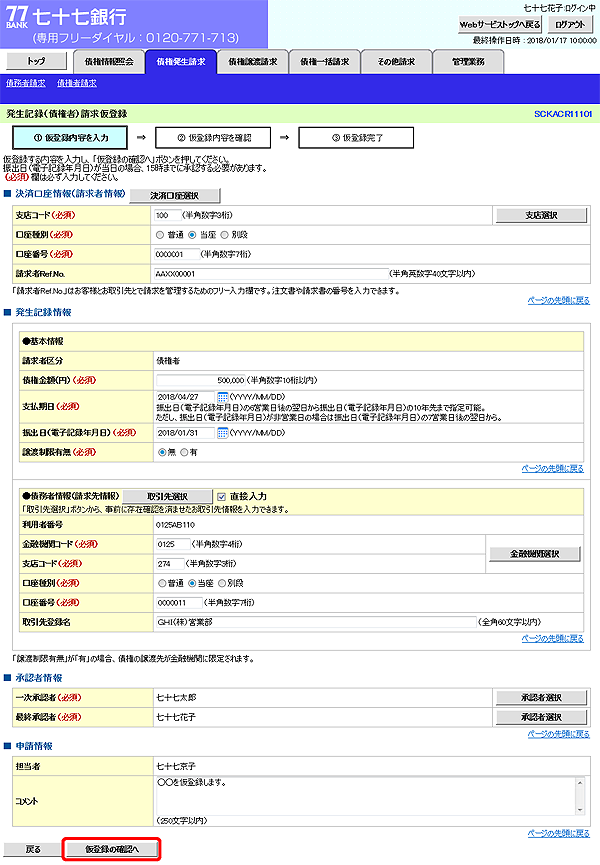Select 普通 in requester 口座種別

(160, 235)
